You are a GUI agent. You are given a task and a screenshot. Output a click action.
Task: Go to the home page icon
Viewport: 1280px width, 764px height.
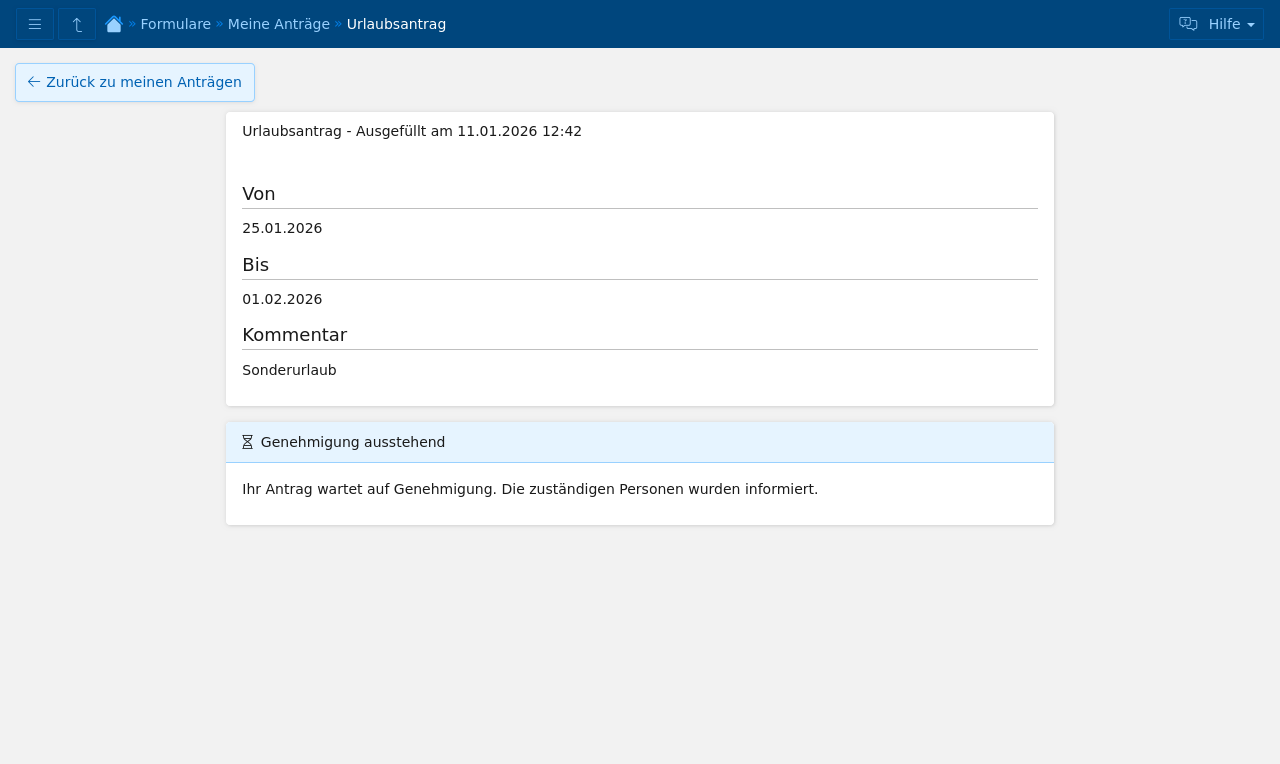(114, 24)
